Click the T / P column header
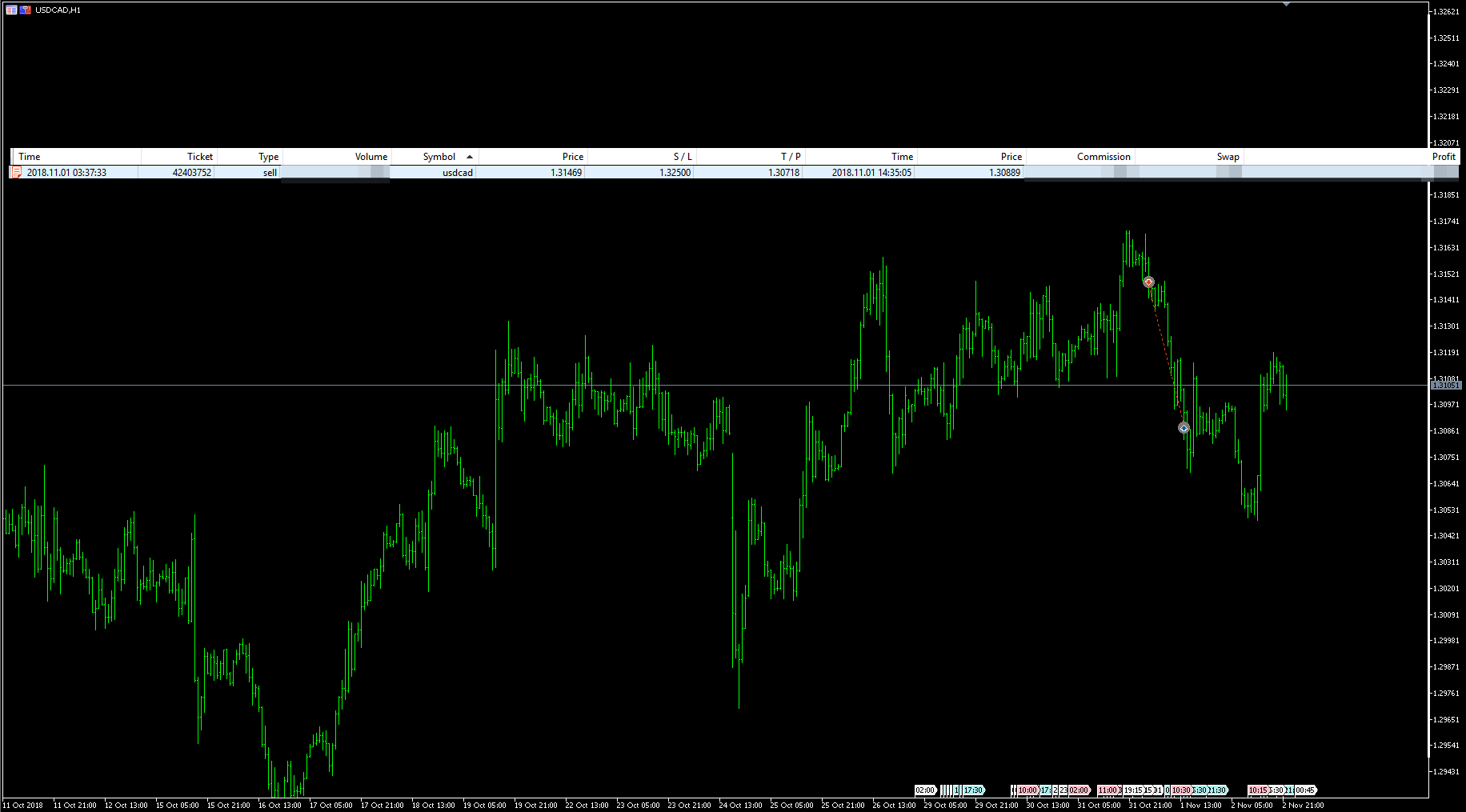The height and width of the screenshot is (812, 1466). point(750,157)
